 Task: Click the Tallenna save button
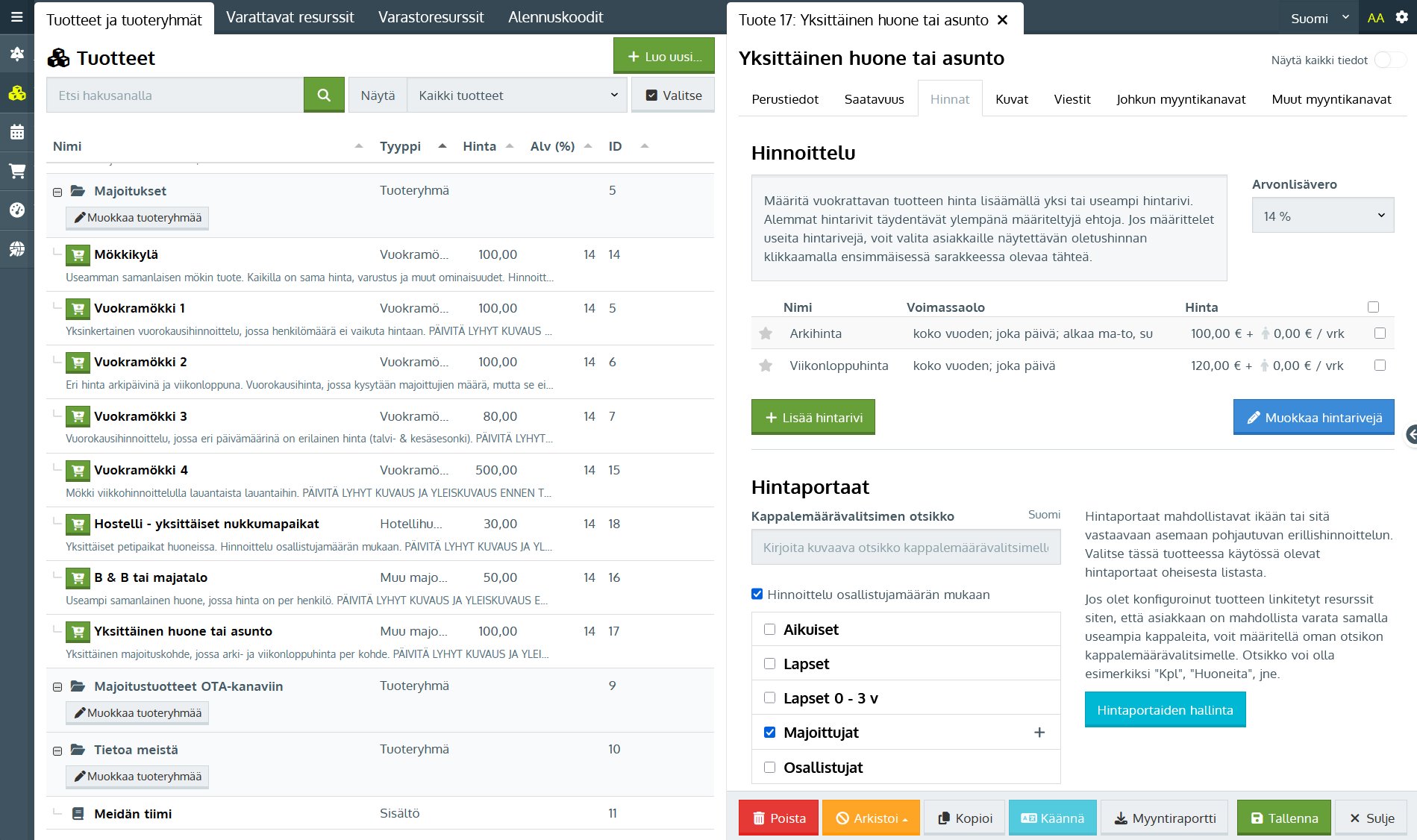click(x=1283, y=818)
